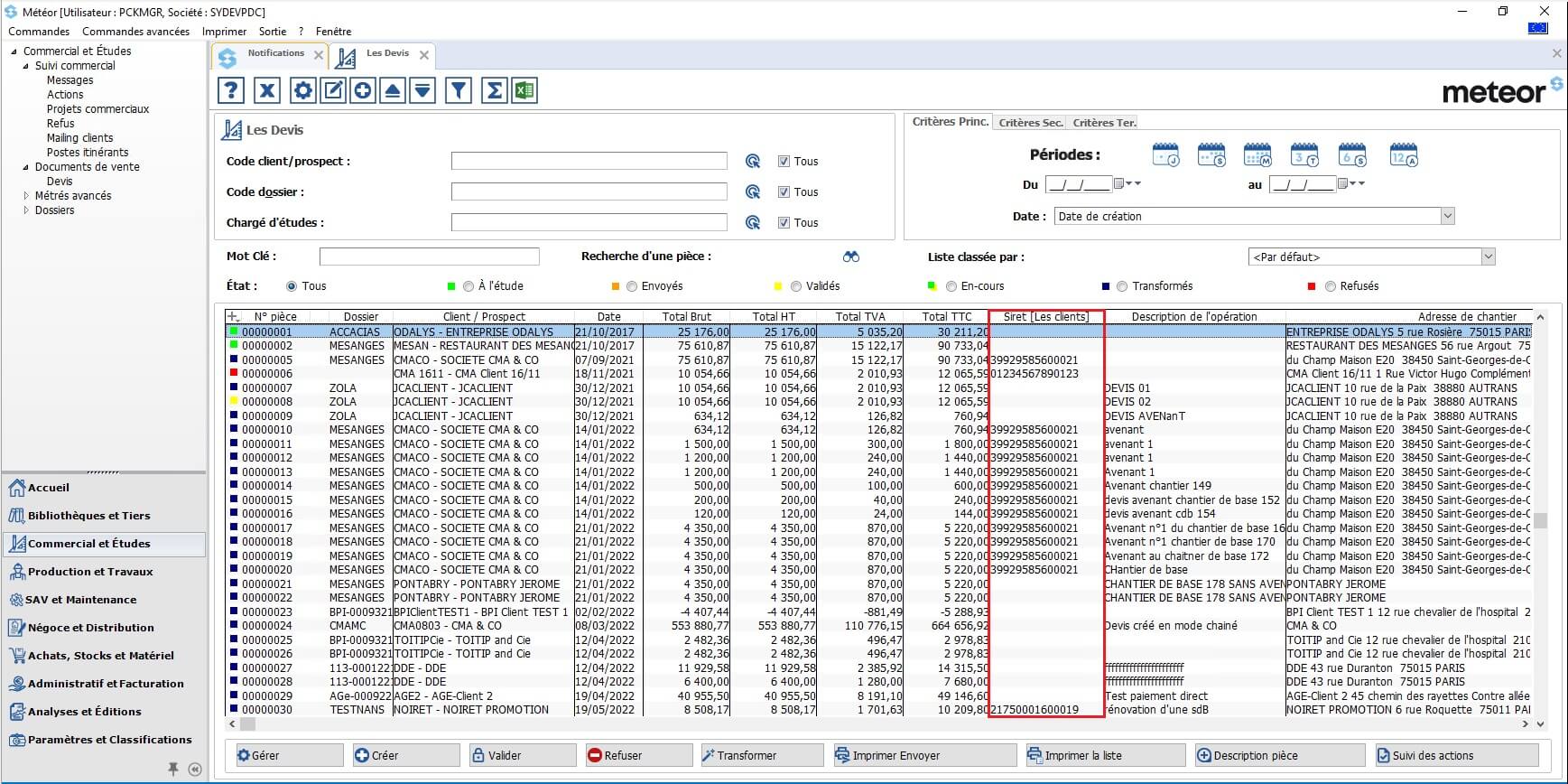Open the Commandes avancées menu
The image size is (1568, 784).
(135, 32)
